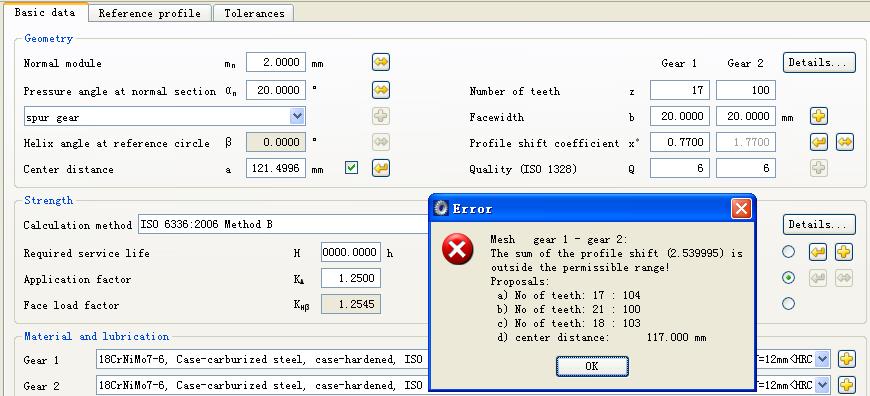Click sizing arrow icon next to Center distance
The height and width of the screenshot is (396, 870).
coord(381,168)
